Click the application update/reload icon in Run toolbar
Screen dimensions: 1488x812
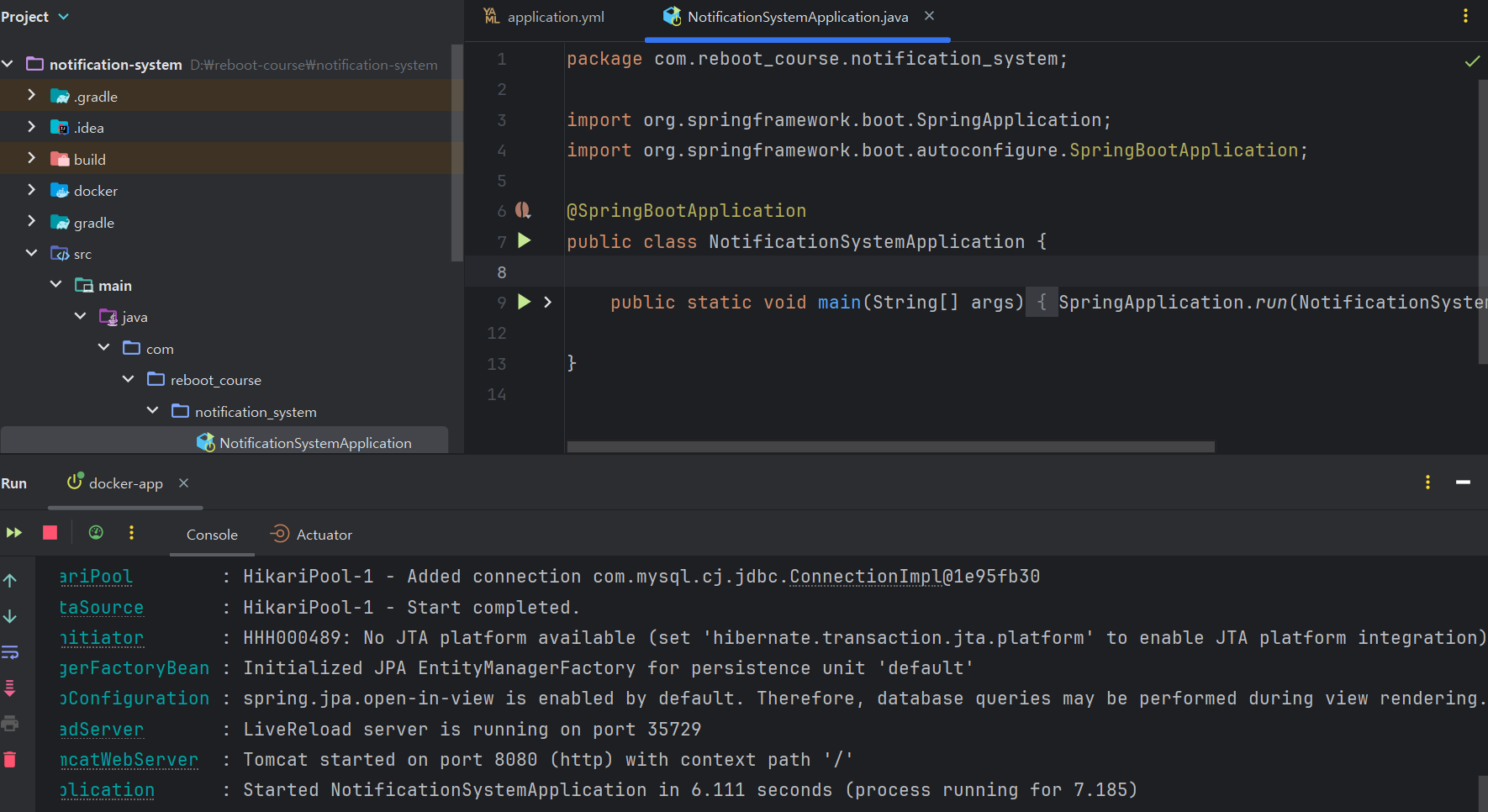tap(96, 533)
